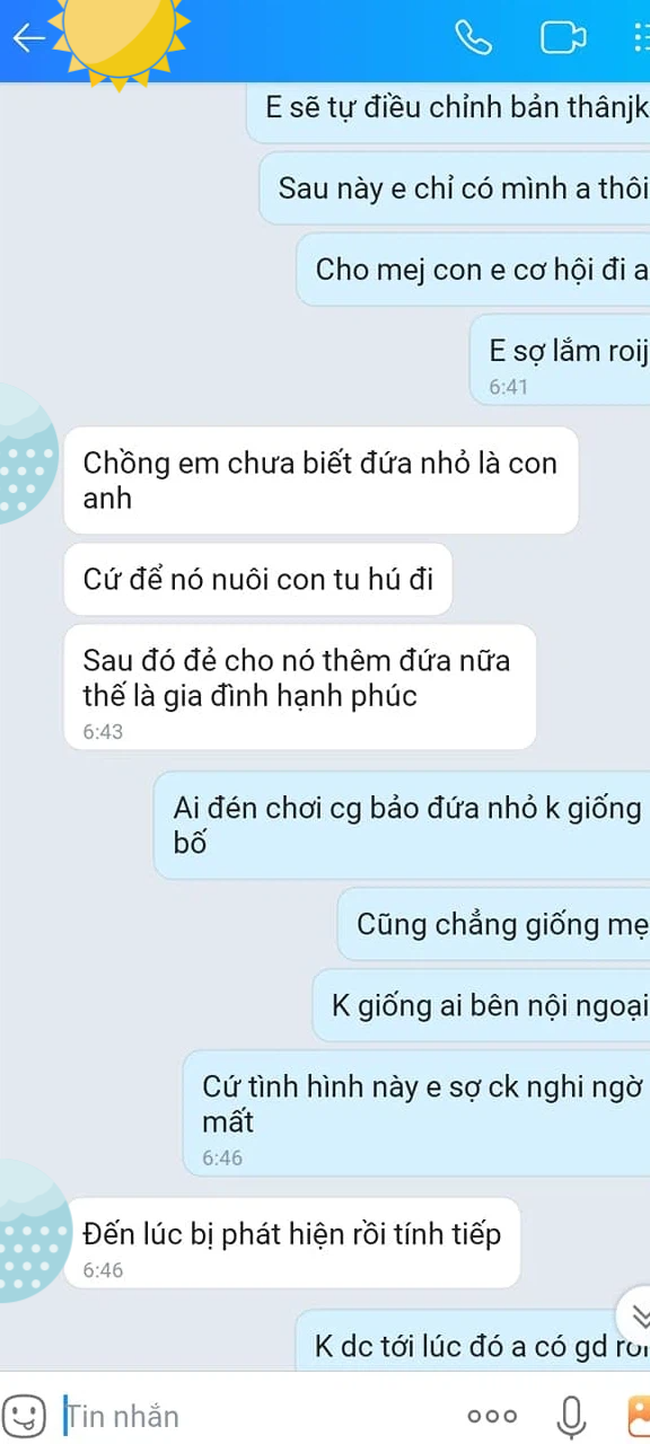Open the emoji sticker picker
Viewport: 650px width, 1444px height.
coord(27,1415)
